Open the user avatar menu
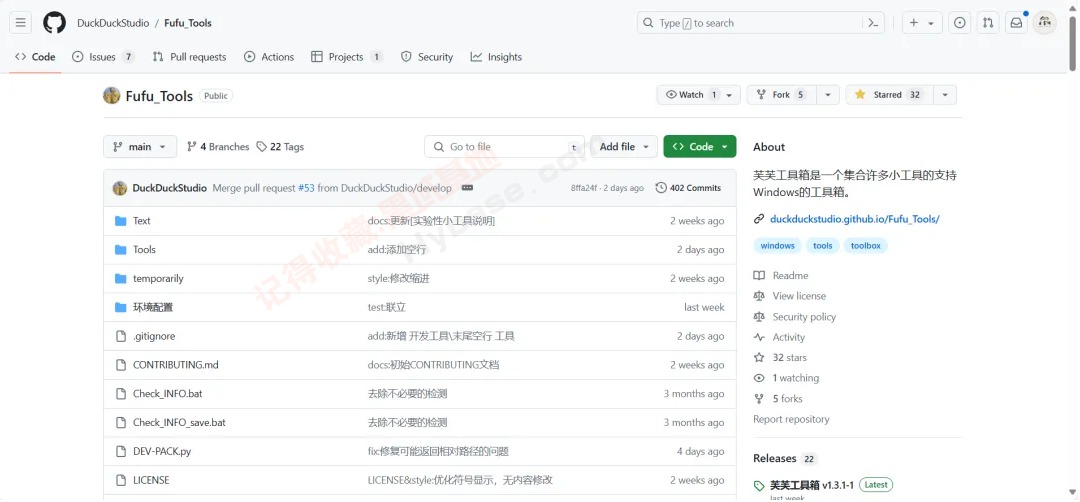This screenshot has height=502, width=1080. pyautogui.click(x=1045, y=23)
